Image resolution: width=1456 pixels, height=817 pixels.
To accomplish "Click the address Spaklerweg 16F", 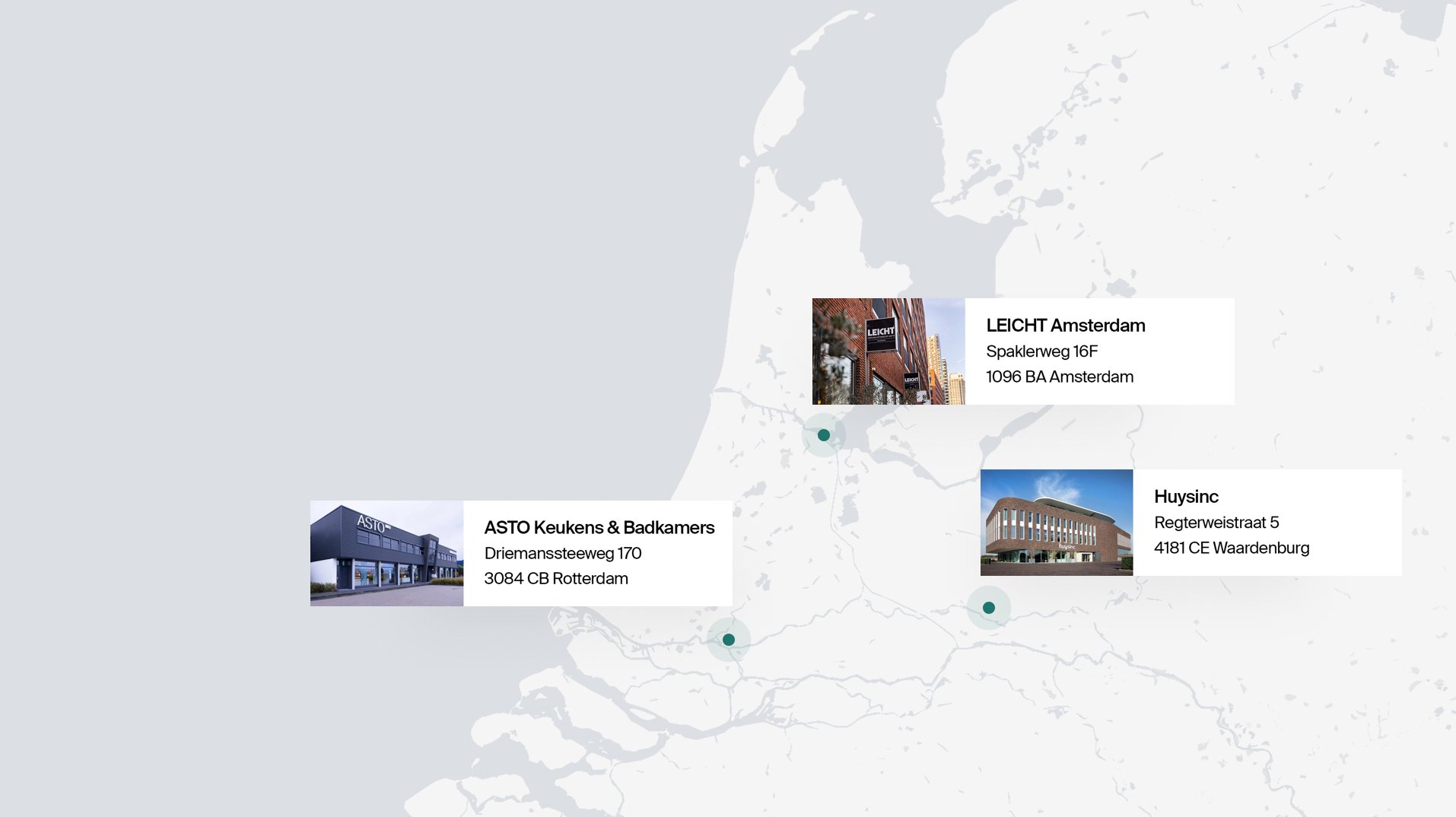I will point(1042,351).
